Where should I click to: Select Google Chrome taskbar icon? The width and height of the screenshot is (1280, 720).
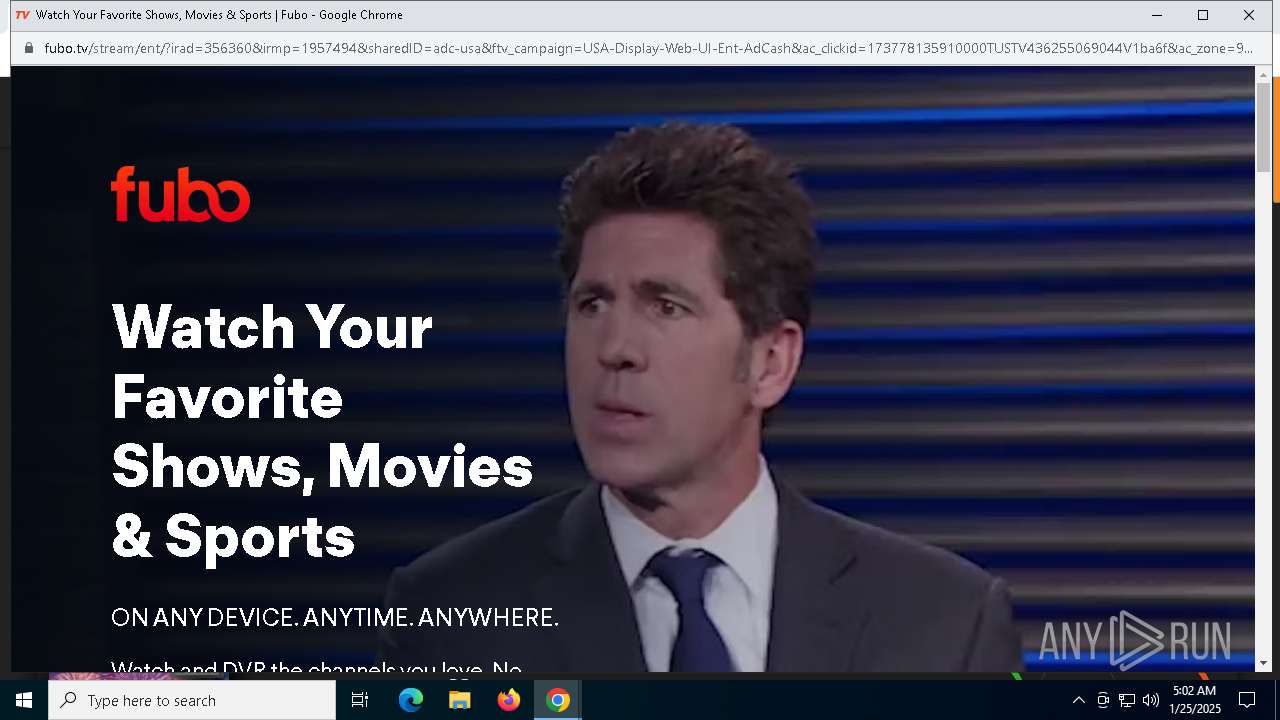[558, 700]
